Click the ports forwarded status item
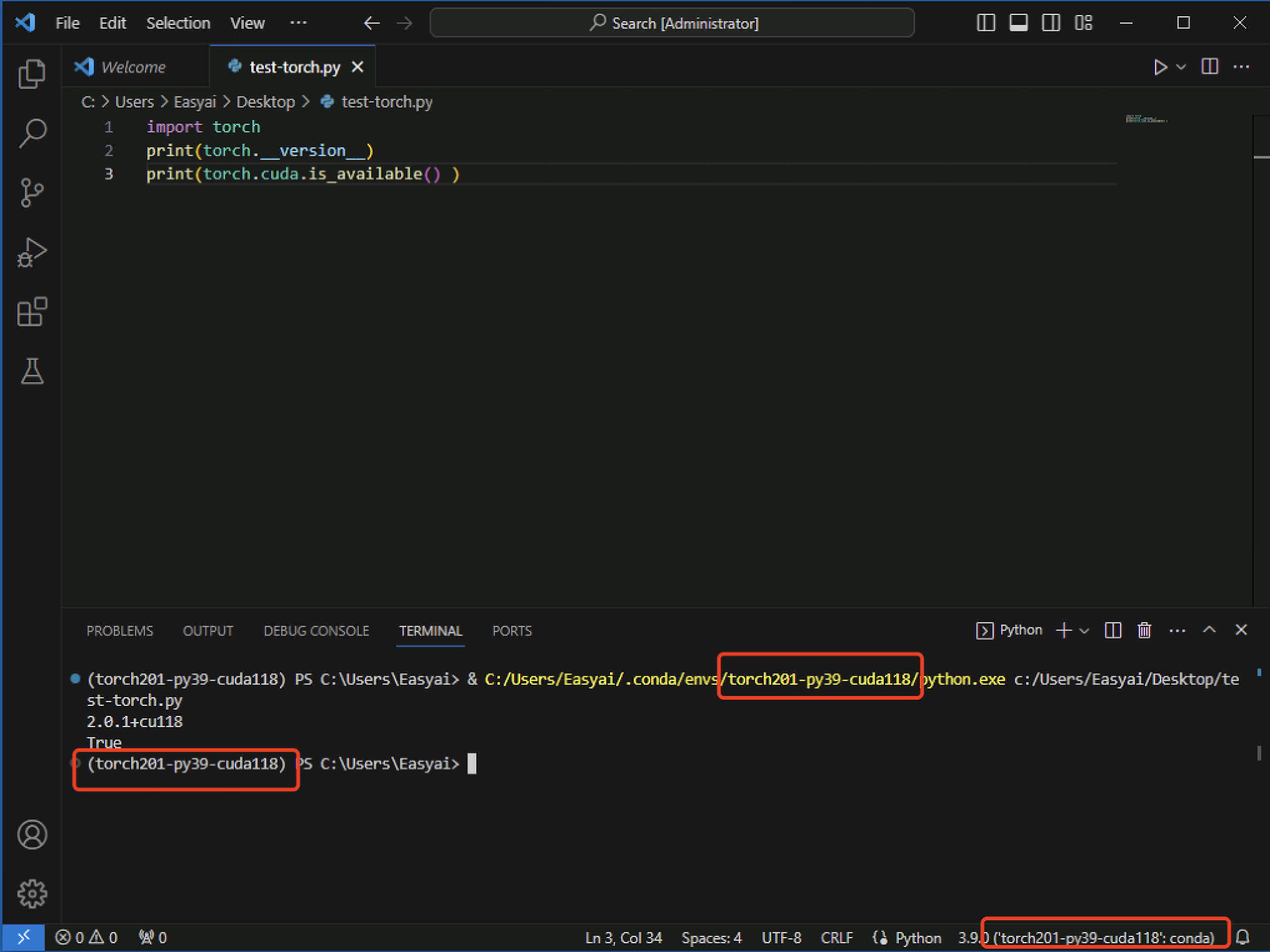 click(x=152, y=938)
